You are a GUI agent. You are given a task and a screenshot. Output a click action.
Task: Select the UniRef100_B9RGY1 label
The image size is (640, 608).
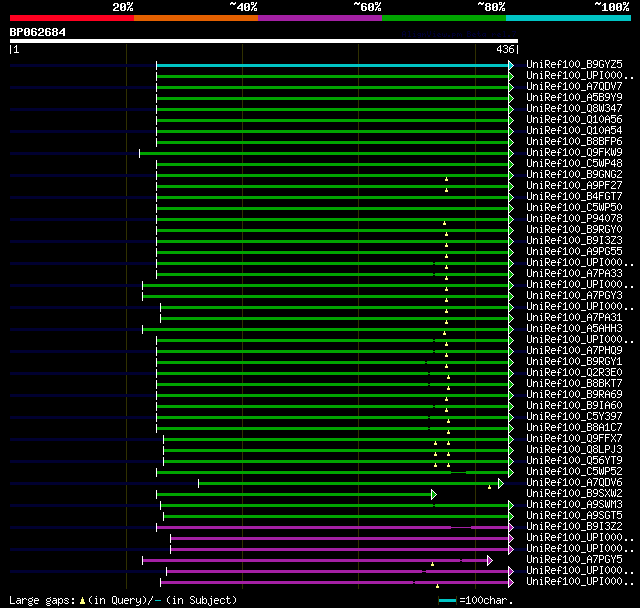574,362
